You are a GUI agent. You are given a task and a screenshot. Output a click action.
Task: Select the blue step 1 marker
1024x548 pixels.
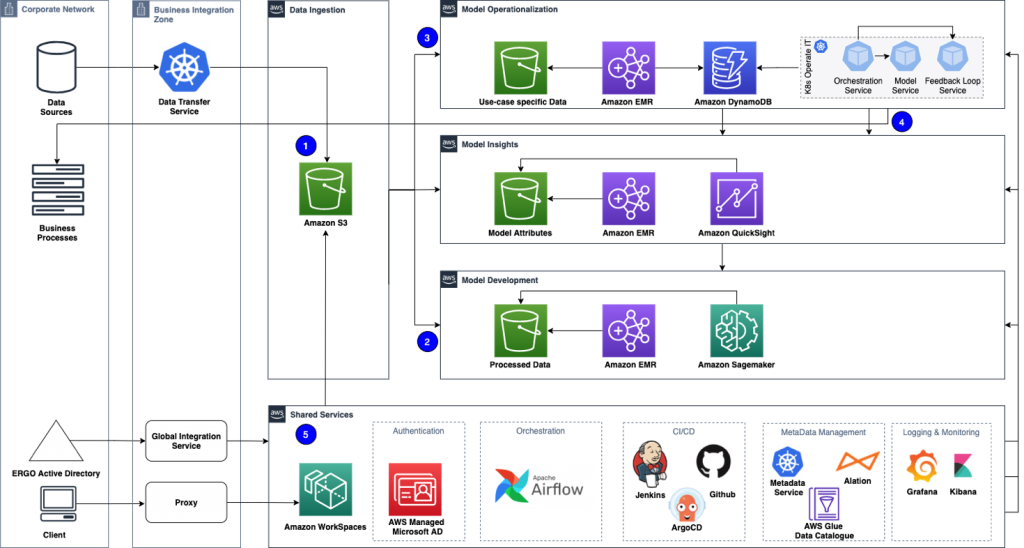[306, 146]
